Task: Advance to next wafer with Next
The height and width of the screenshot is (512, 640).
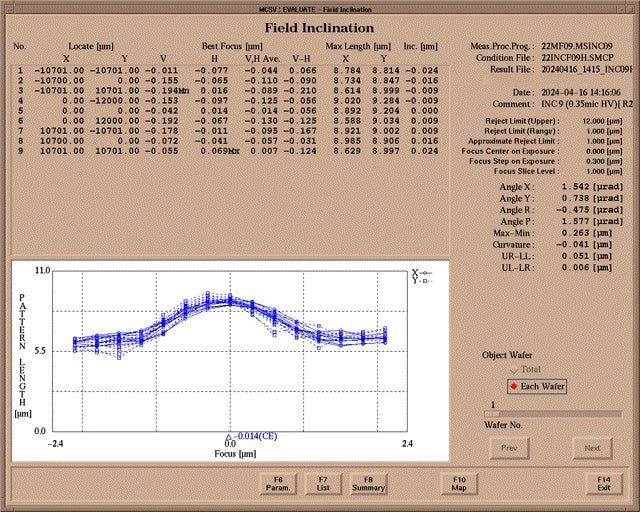Action: tap(592, 449)
